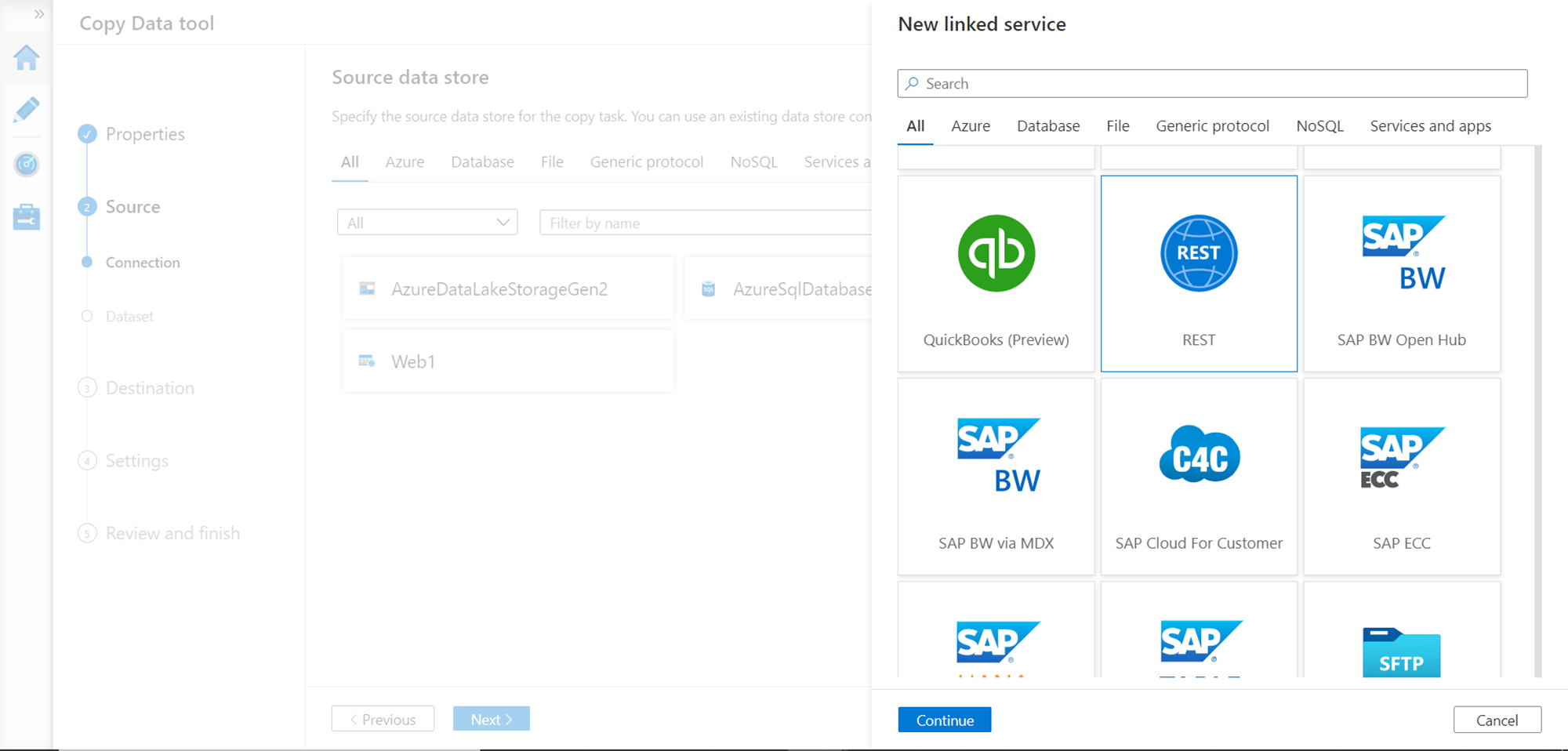Select the REST connector tile
Viewport: 1568px width, 751px height.
click(x=1199, y=274)
